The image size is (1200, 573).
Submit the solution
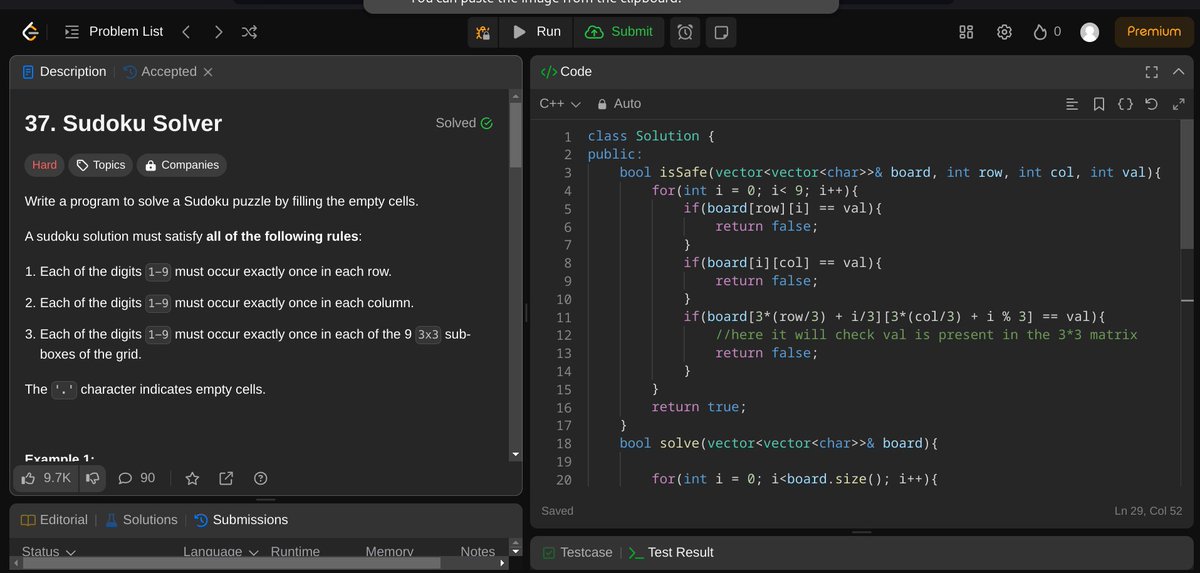point(619,32)
